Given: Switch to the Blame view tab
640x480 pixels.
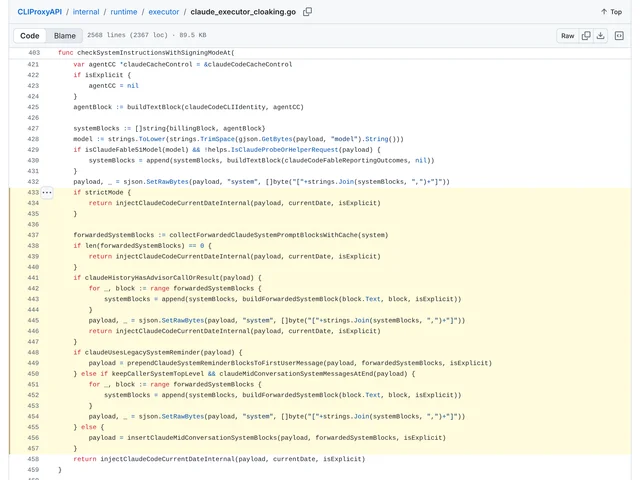Looking at the screenshot, I should tap(64, 36).
